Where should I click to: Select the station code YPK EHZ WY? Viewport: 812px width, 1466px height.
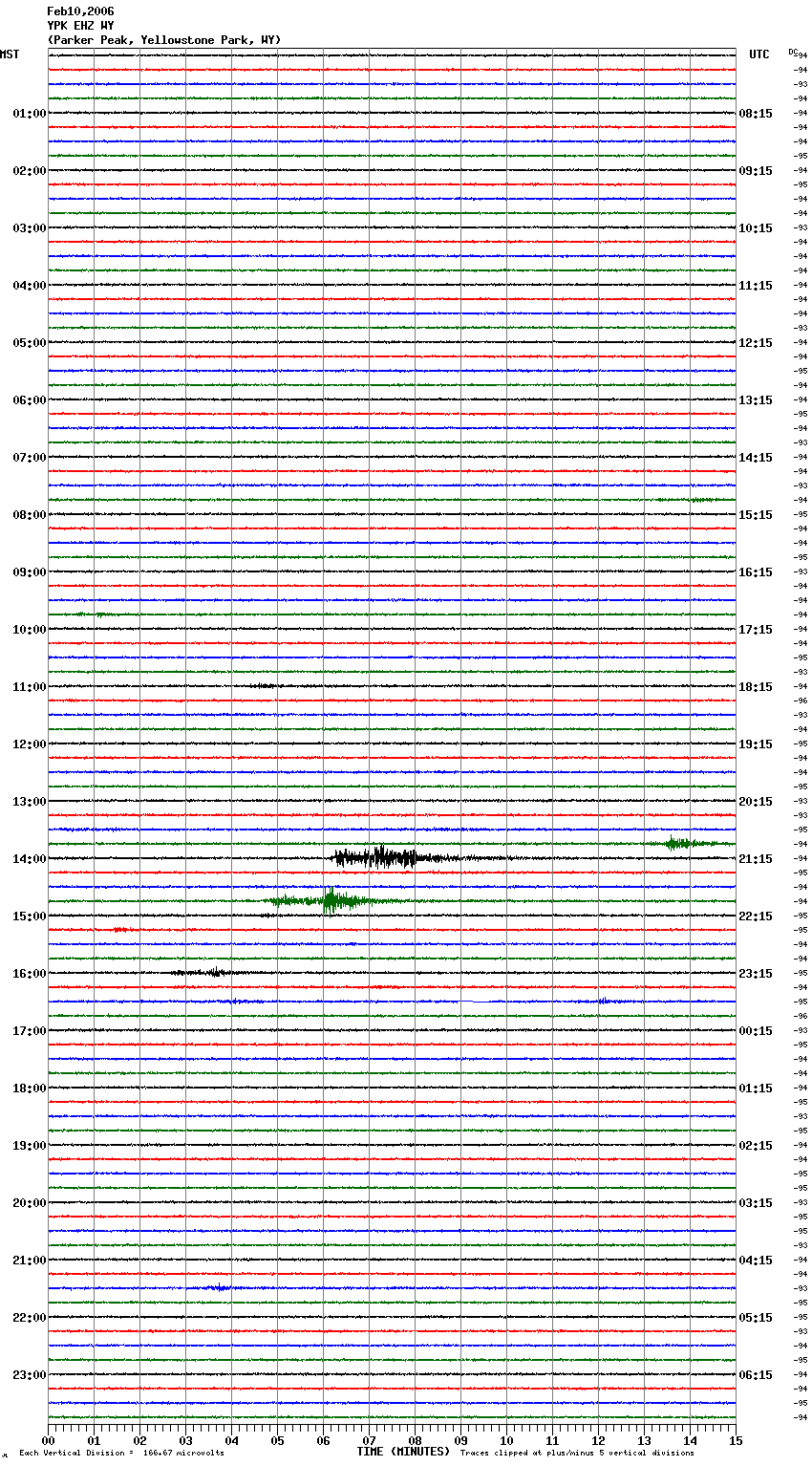[x=80, y=26]
